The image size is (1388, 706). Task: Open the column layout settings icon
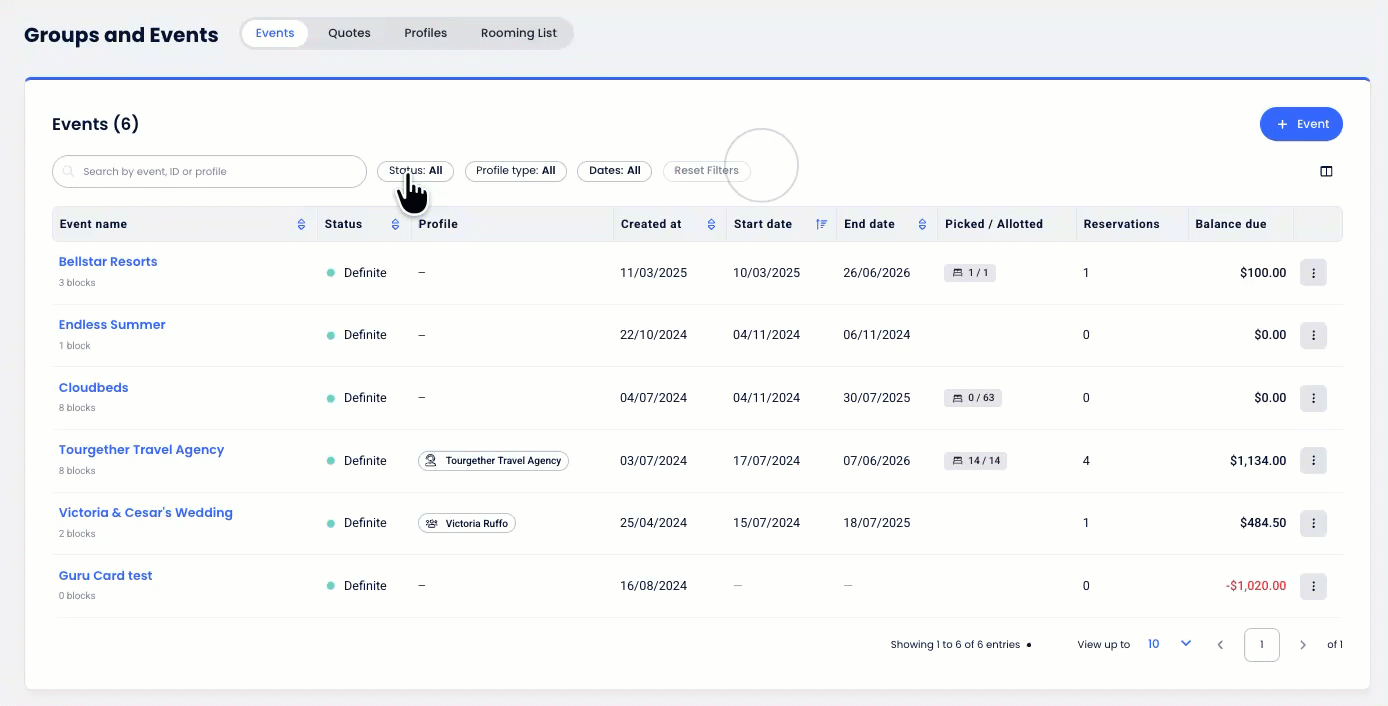tap(1326, 171)
